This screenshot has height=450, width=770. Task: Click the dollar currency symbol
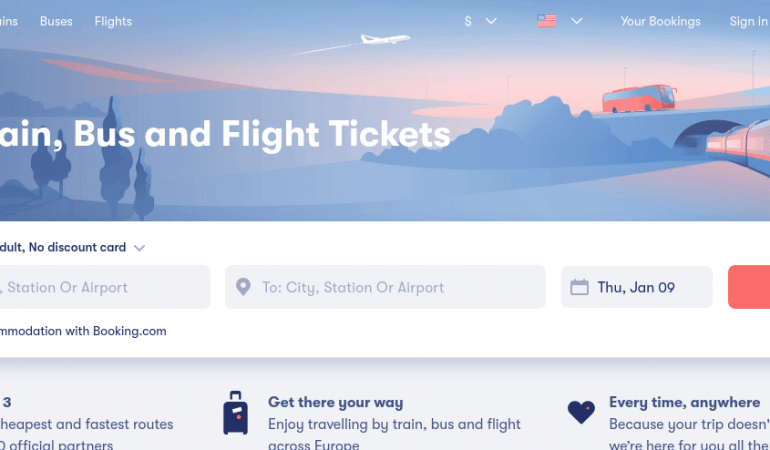(x=468, y=21)
